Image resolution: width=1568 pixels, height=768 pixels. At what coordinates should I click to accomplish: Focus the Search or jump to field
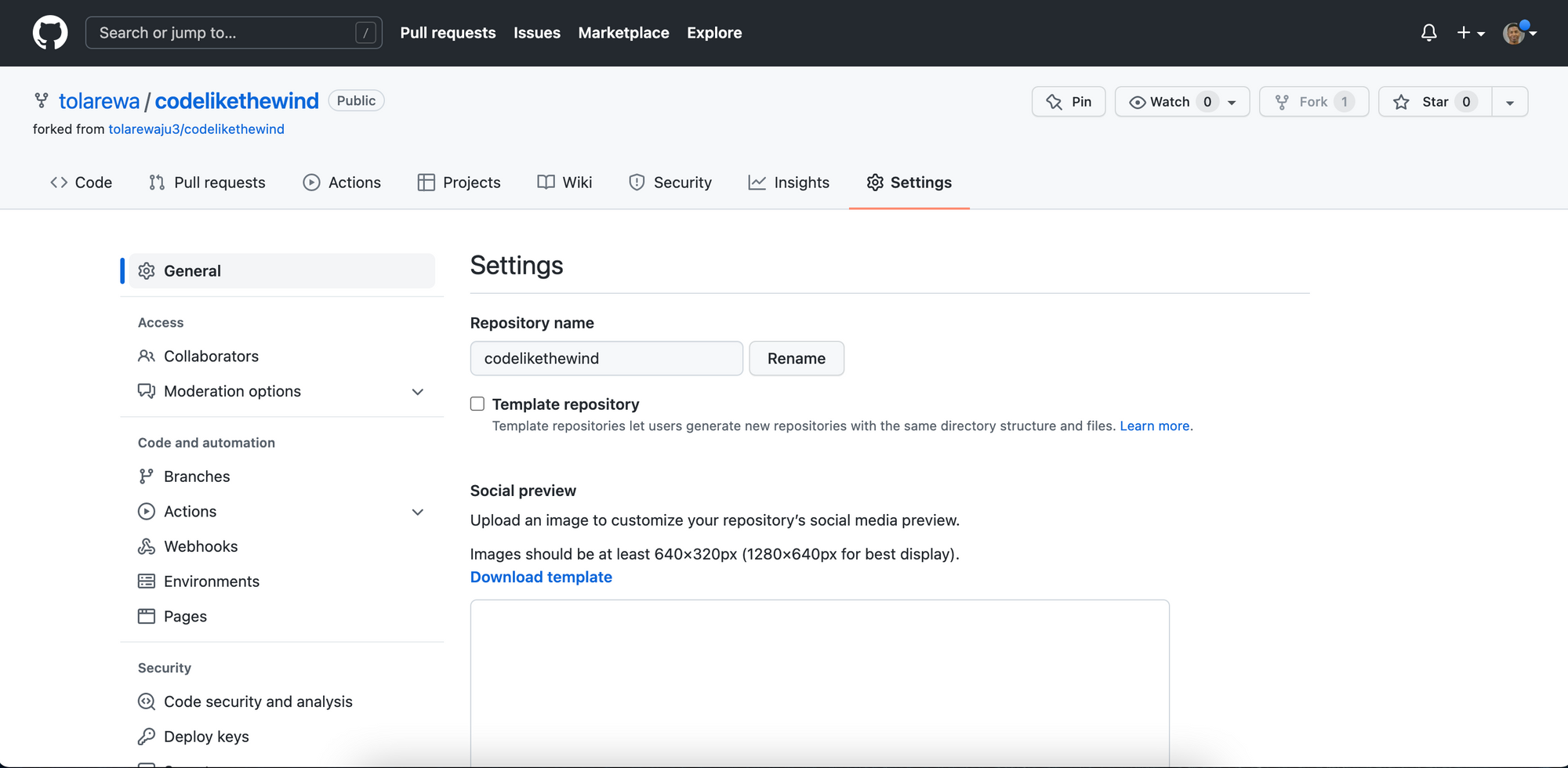(234, 33)
